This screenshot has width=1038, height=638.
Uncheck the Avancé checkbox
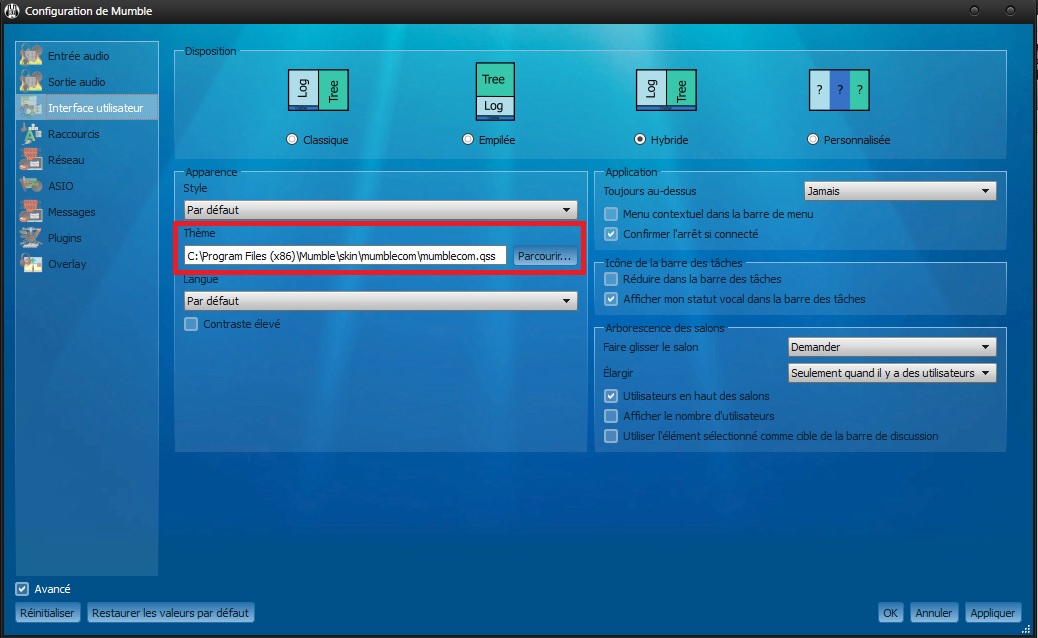coord(23,588)
